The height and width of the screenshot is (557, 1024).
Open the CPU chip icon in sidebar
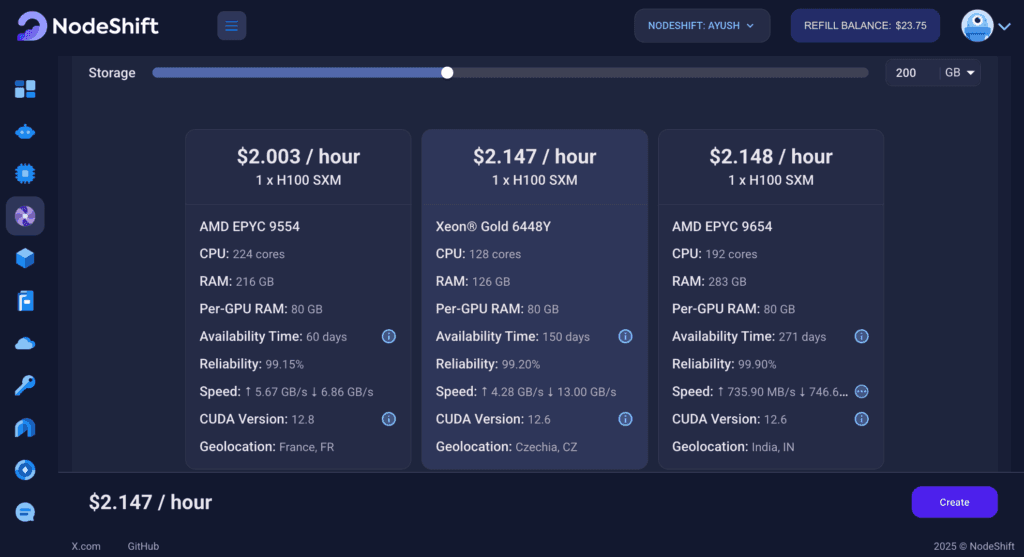25,174
